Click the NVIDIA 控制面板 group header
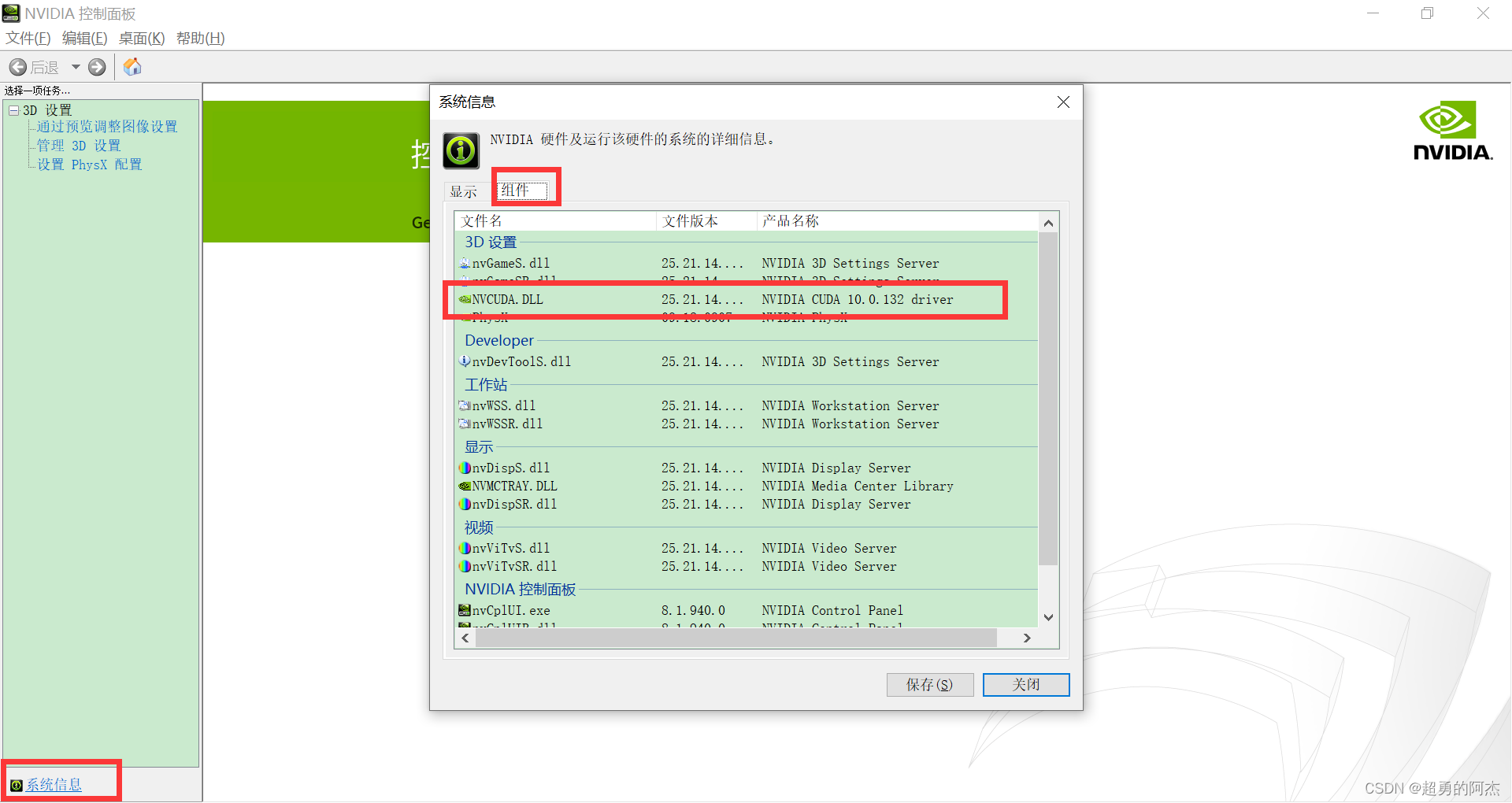The image size is (1512, 803). coord(521,590)
